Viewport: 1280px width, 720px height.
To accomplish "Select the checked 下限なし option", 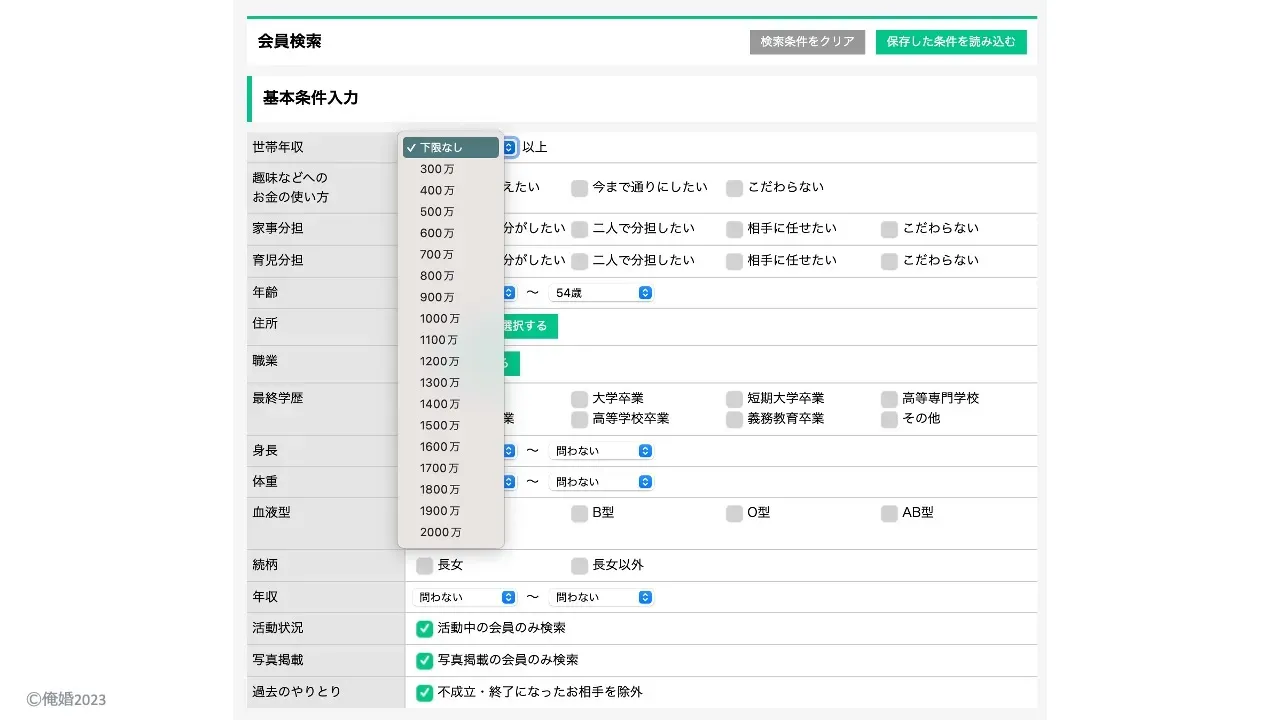I will 451,148.
